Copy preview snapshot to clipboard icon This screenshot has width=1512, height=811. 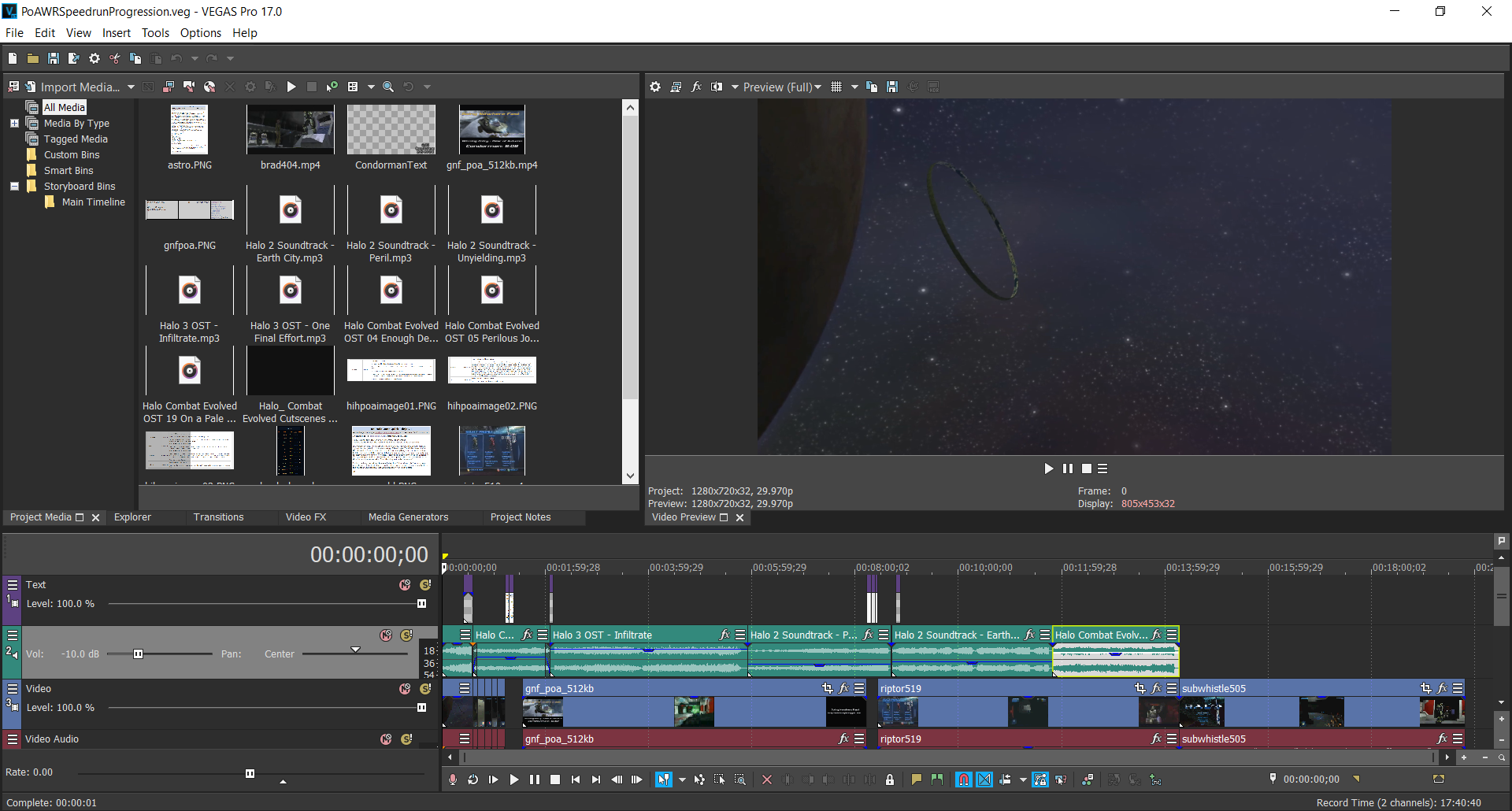tap(872, 87)
